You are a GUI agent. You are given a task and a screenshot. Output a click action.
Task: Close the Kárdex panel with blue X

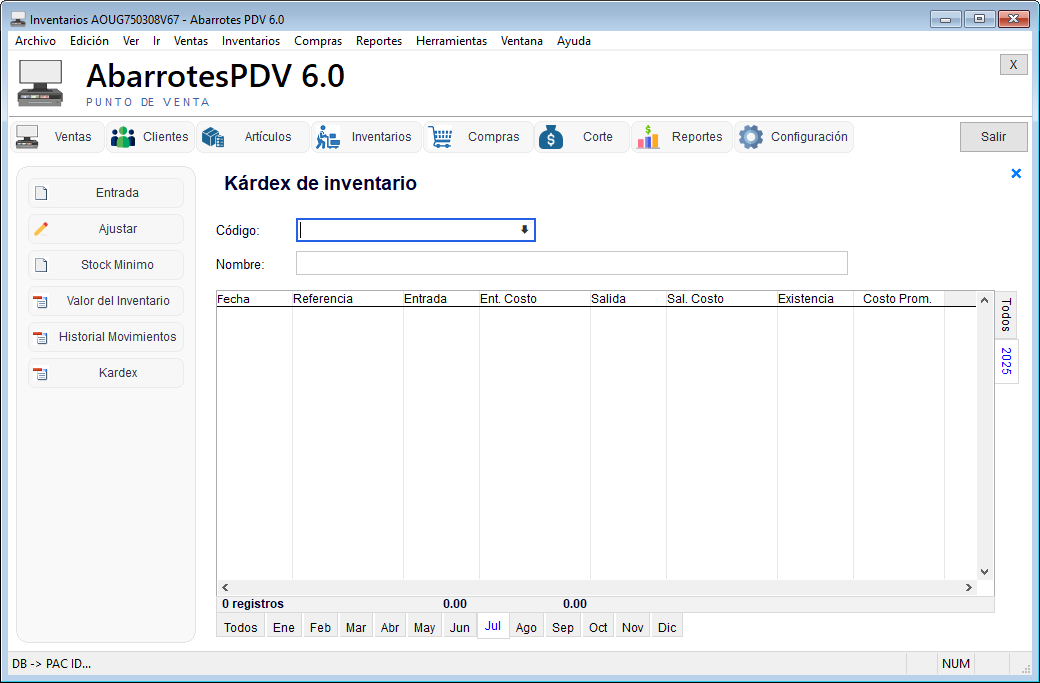click(1015, 174)
